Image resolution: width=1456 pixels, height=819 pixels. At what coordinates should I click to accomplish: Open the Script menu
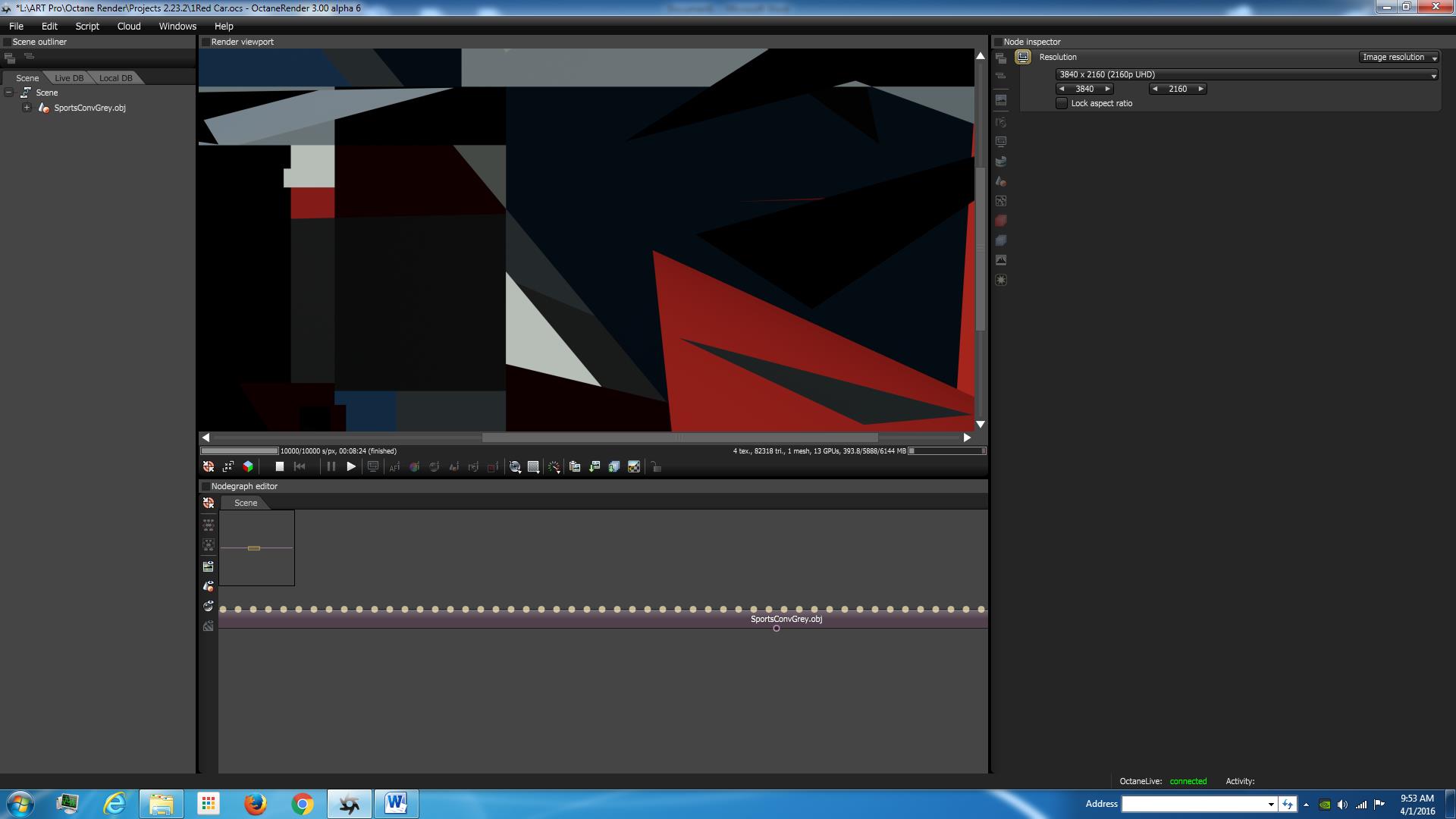pyautogui.click(x=87, y=26)
